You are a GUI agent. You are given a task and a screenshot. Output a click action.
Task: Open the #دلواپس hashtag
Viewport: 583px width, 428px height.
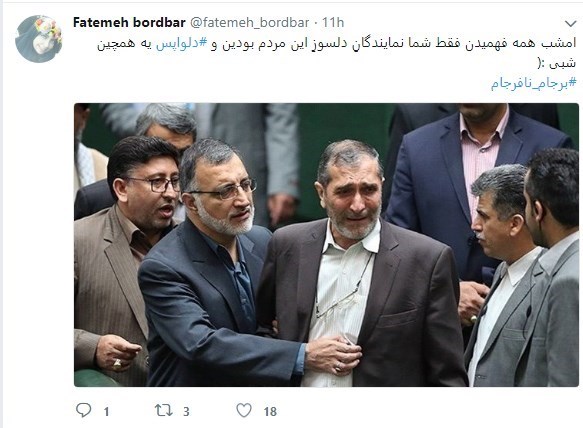181,44
